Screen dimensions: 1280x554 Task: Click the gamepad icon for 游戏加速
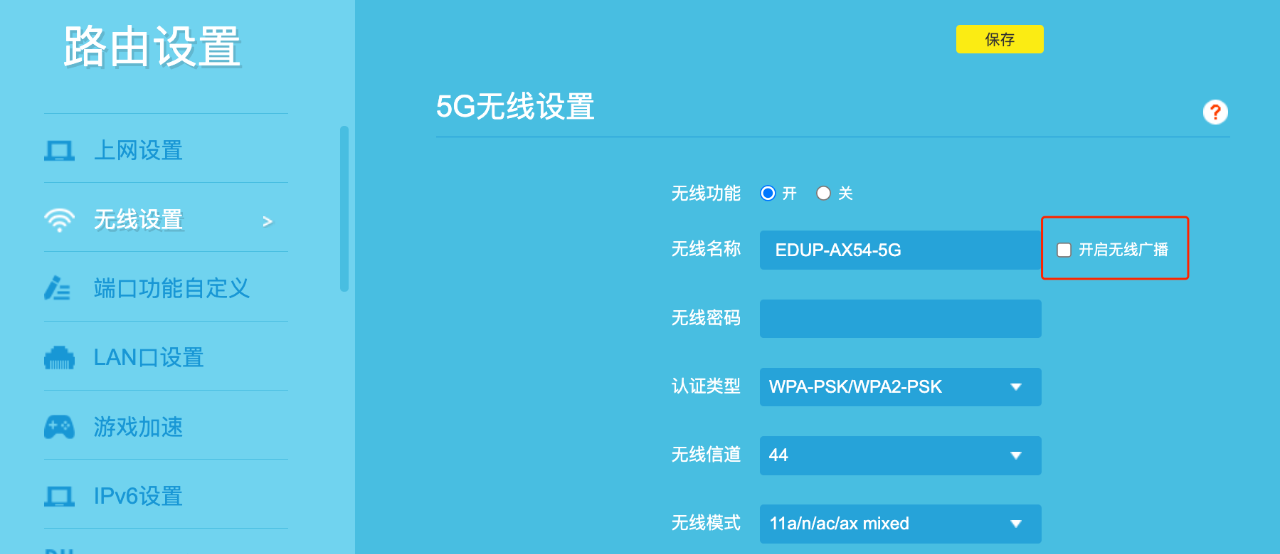(59, 427)
